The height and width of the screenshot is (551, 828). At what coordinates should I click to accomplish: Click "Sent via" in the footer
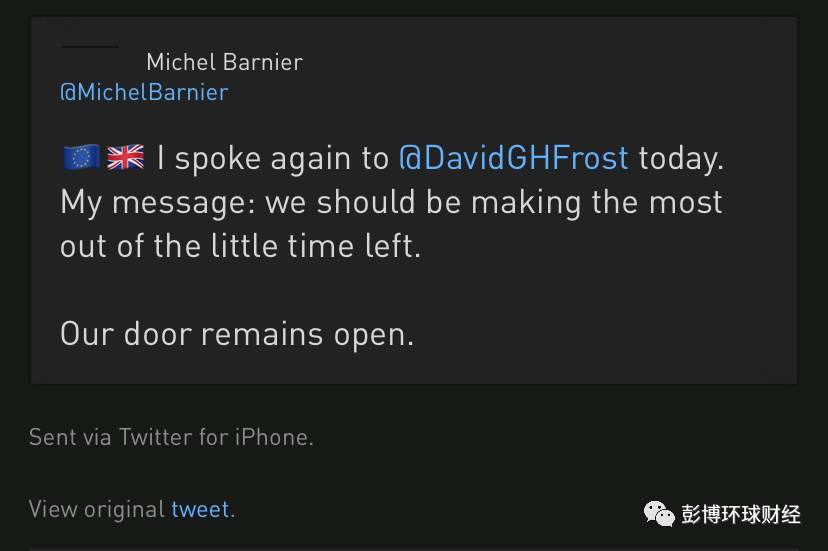[x=70, y=437]
